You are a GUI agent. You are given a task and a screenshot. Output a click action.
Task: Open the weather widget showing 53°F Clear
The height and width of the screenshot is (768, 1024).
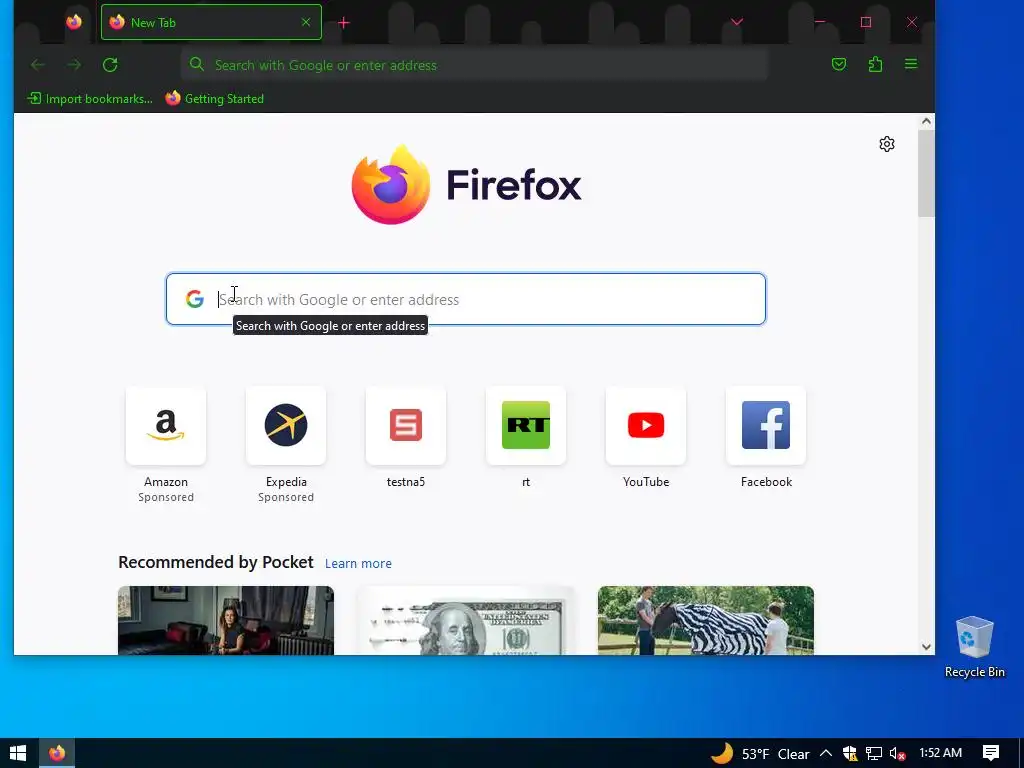point(761,754)
